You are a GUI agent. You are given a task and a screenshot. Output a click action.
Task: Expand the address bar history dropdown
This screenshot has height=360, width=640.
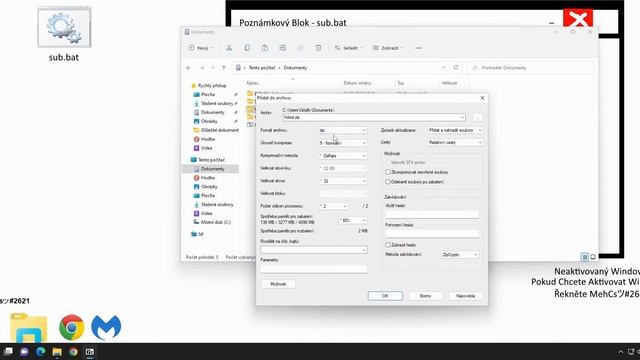(x=444, y=68)
